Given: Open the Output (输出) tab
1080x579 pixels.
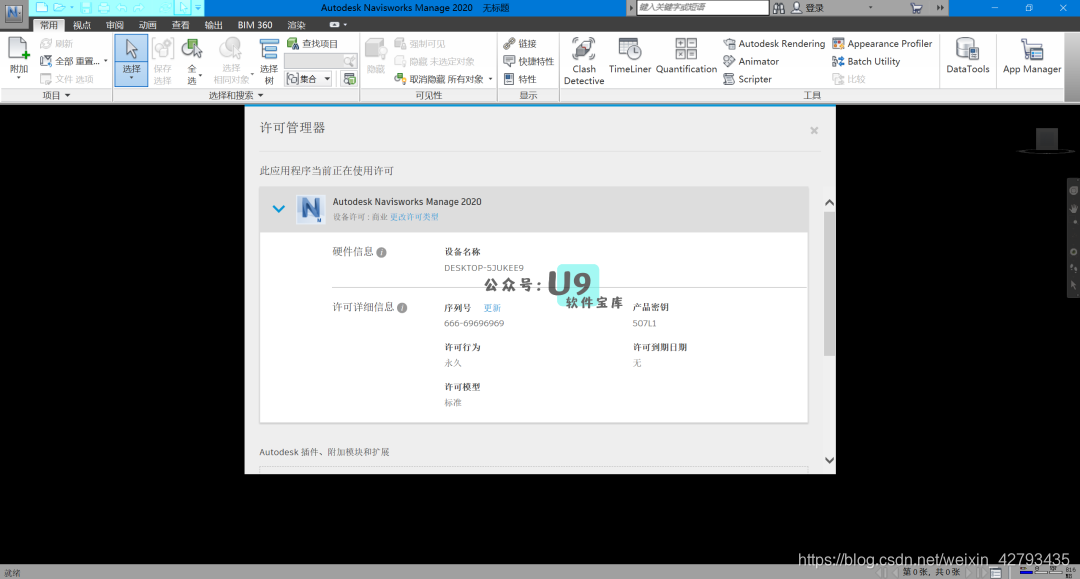Looking at the screenshot, I should click(214, 25).
